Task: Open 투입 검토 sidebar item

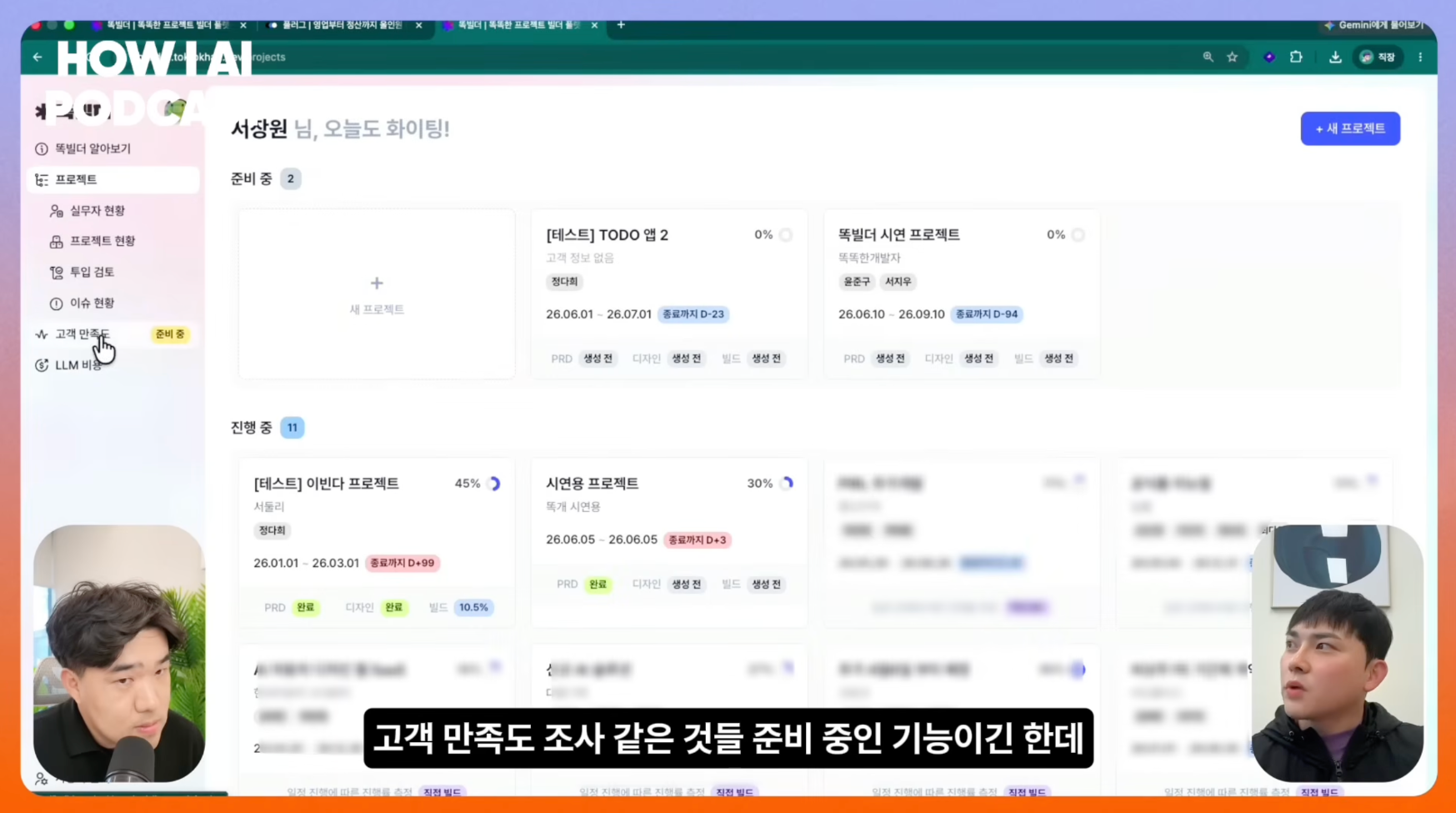Action: click(92, 272)
